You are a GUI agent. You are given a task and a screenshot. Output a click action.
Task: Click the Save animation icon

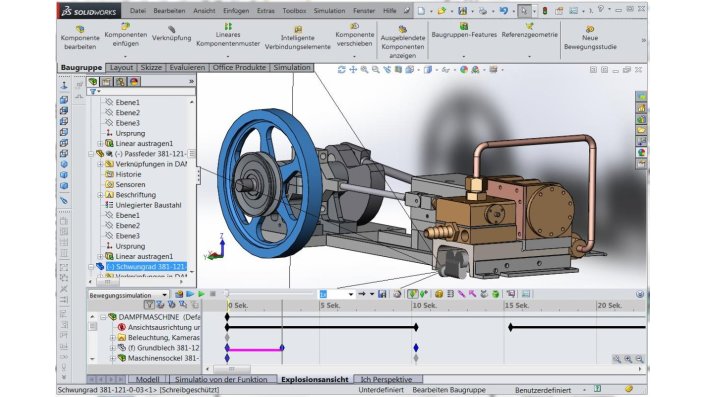(382, 294)
